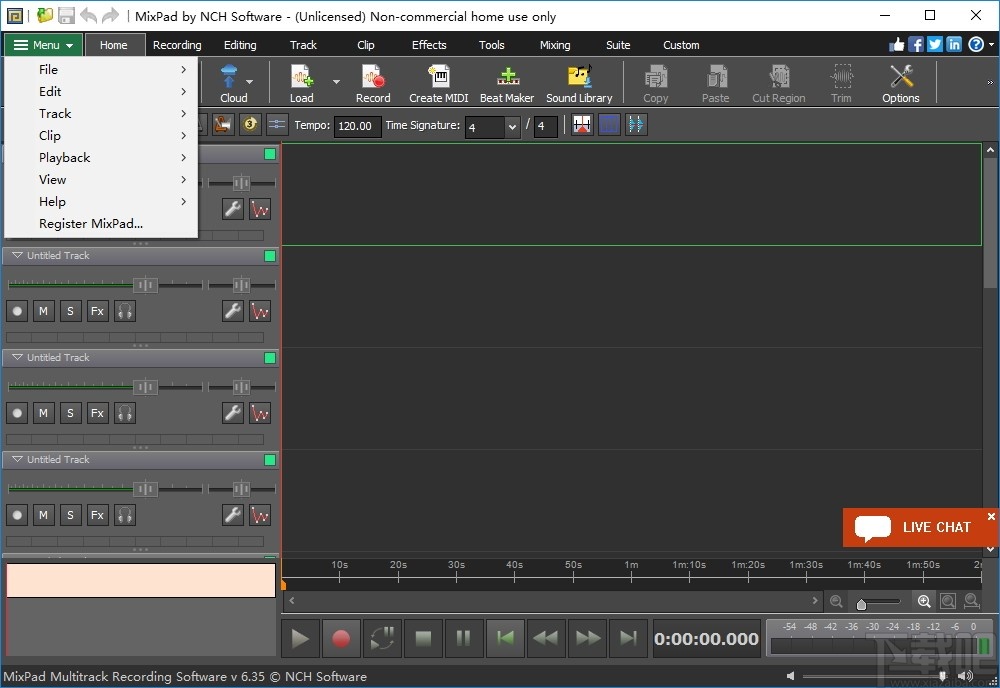Image resolution: width=1000 pixels, height=688 pixels.
Task: Start playback with the Play button
Action: pyautogui.click(x=300, y=638)
